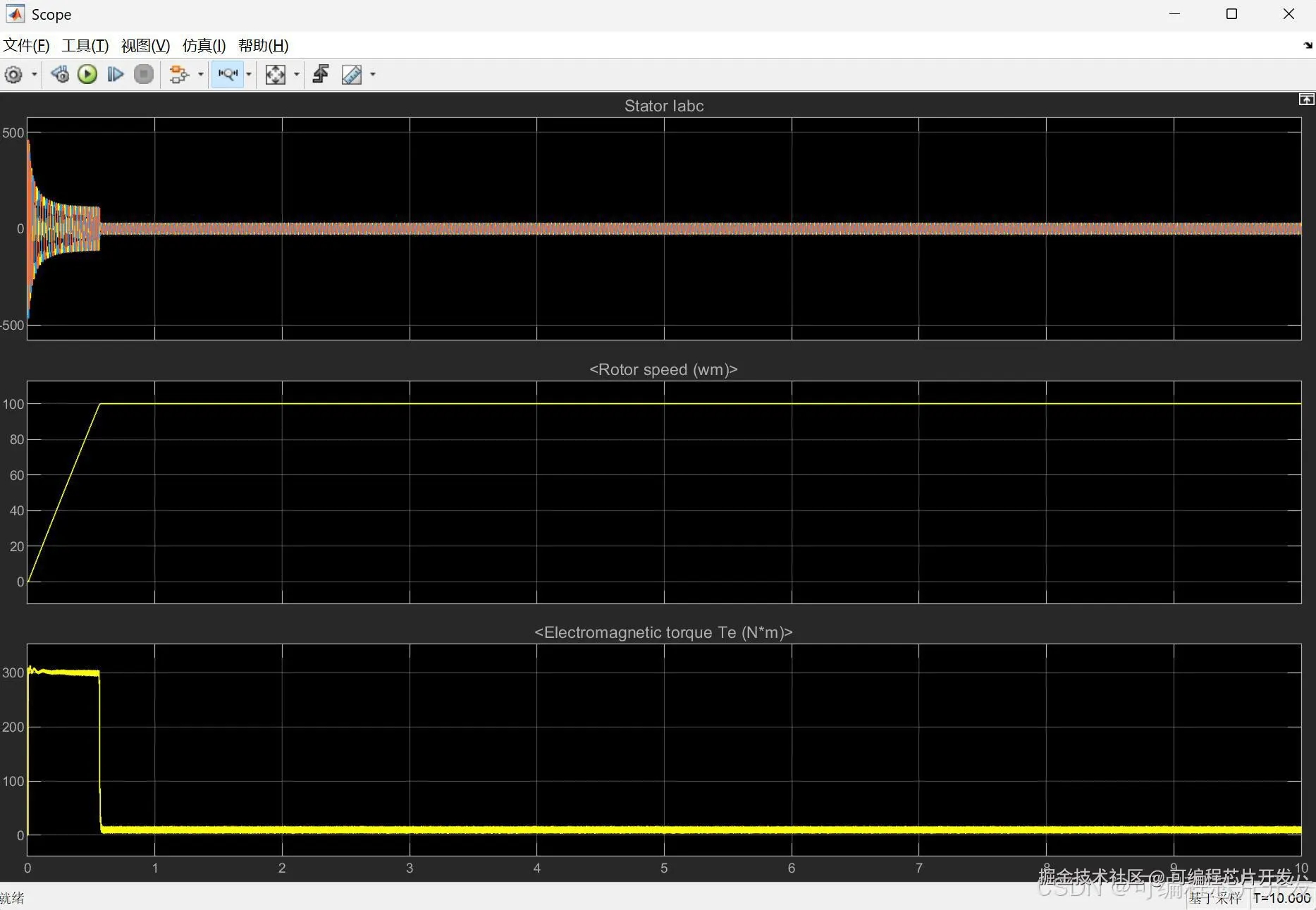The image size is (1316, 910).
Task: Open the 文件(F) menu
Action: [26, 46]
